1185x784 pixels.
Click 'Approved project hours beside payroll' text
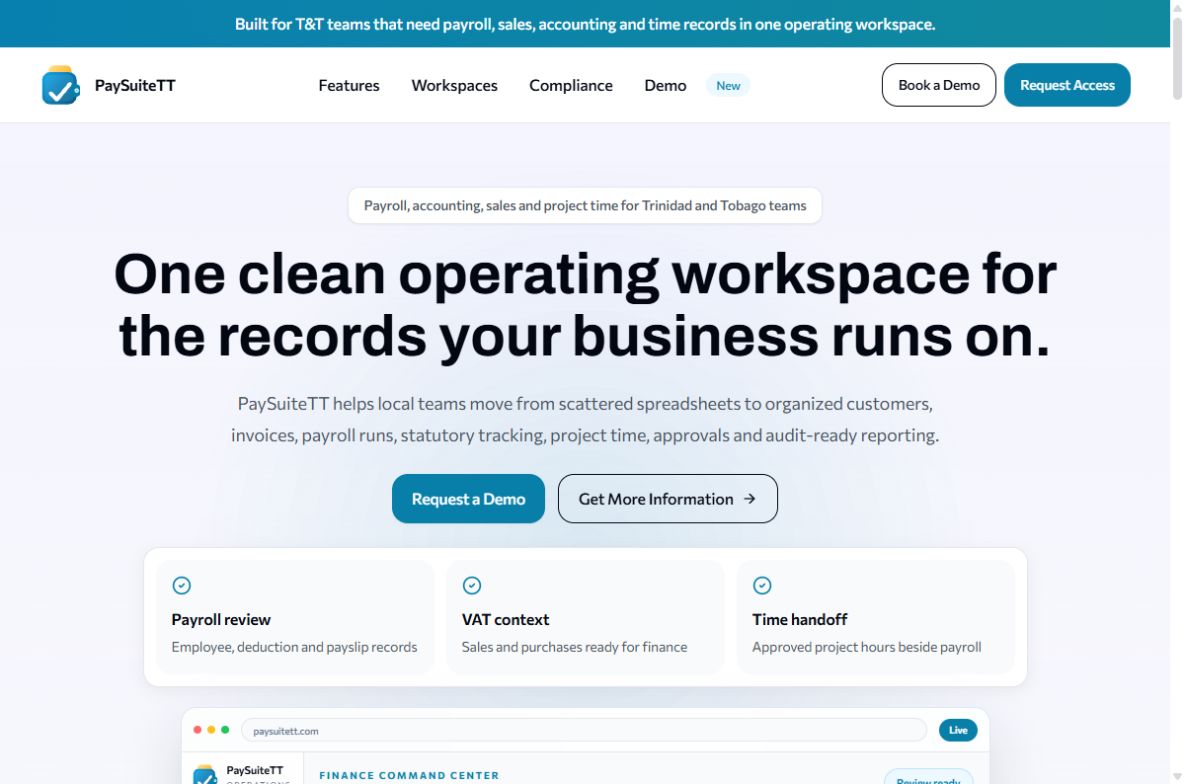click(x=866, y=647)
